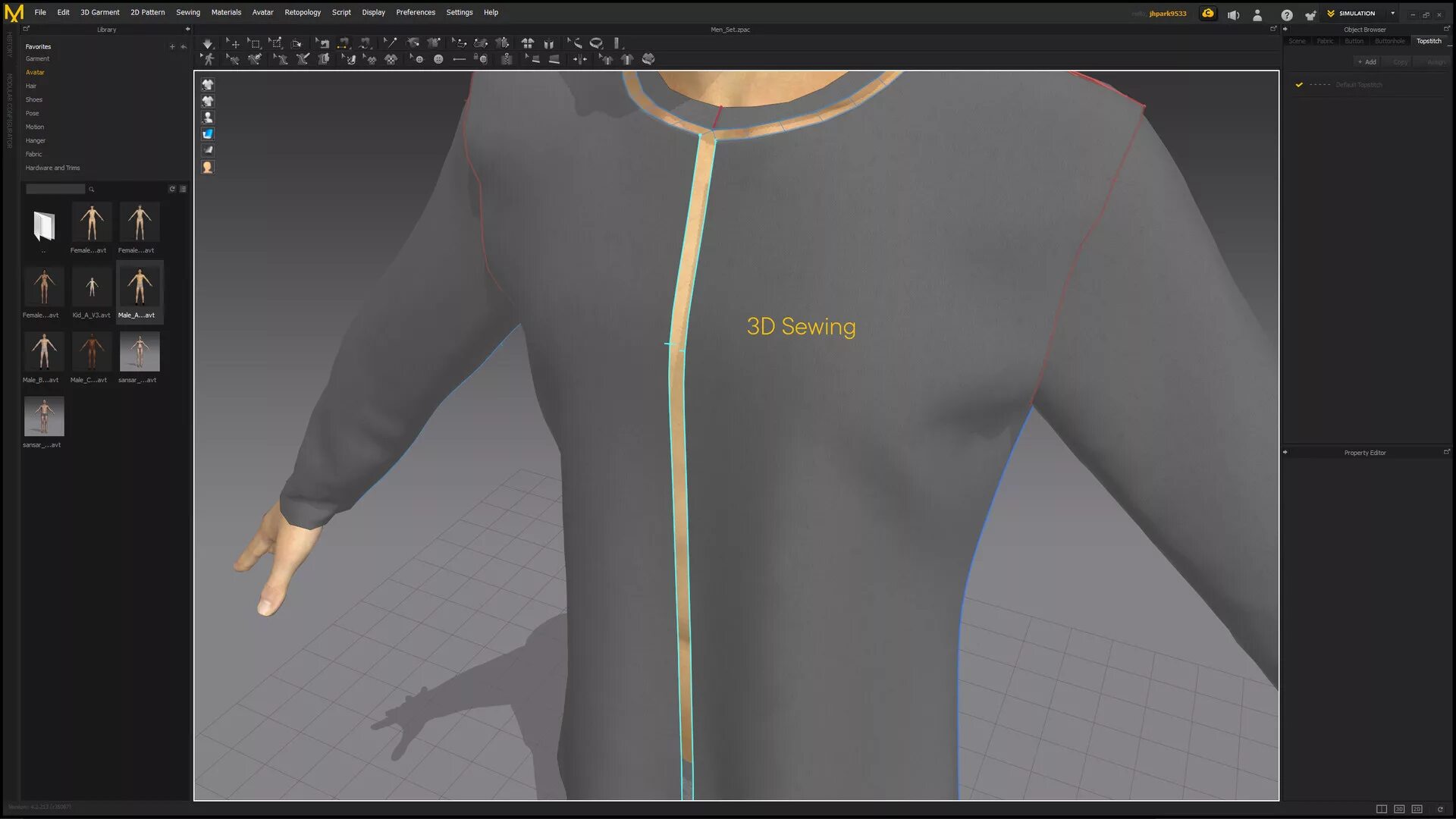
Task: Toggle Show 3D Garment visibility
Action: pos(208,85)
